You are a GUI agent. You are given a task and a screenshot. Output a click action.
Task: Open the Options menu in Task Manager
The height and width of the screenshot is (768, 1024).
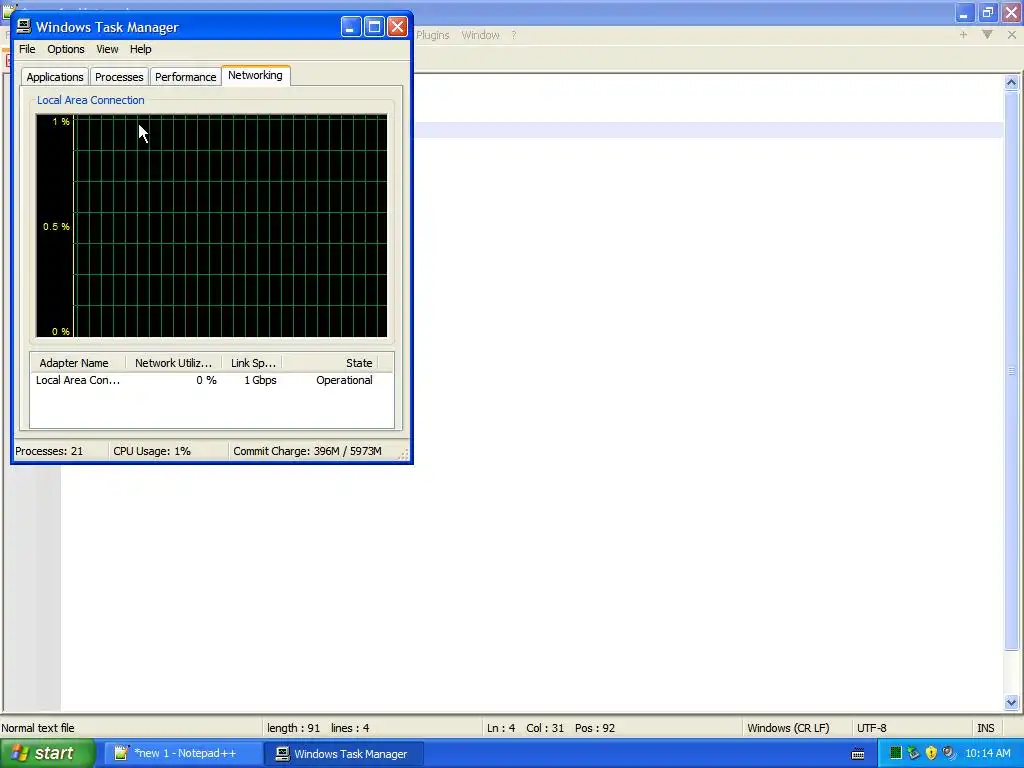(x=65, y=49)
